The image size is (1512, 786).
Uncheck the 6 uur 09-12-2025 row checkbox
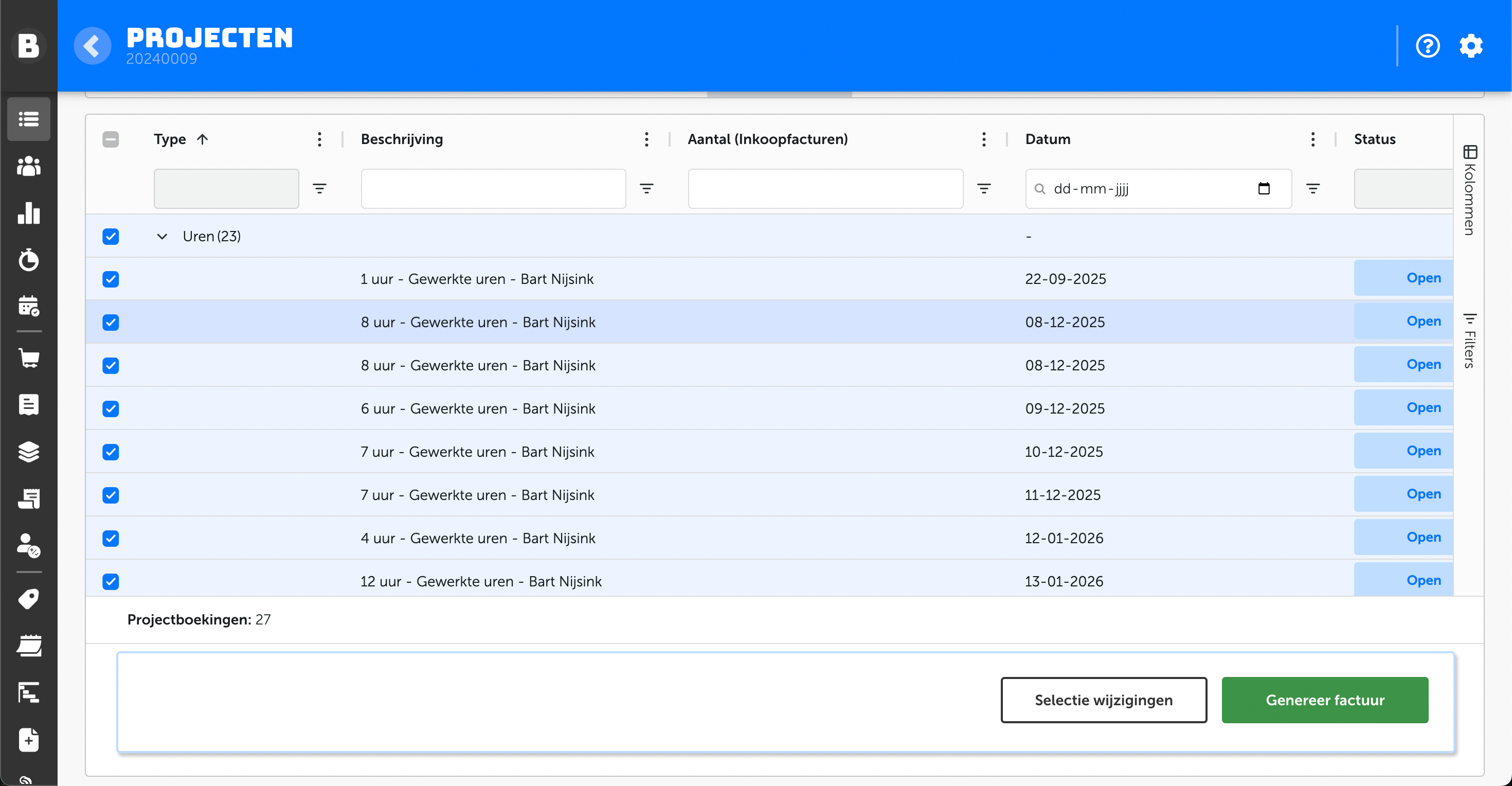point(111,408)
